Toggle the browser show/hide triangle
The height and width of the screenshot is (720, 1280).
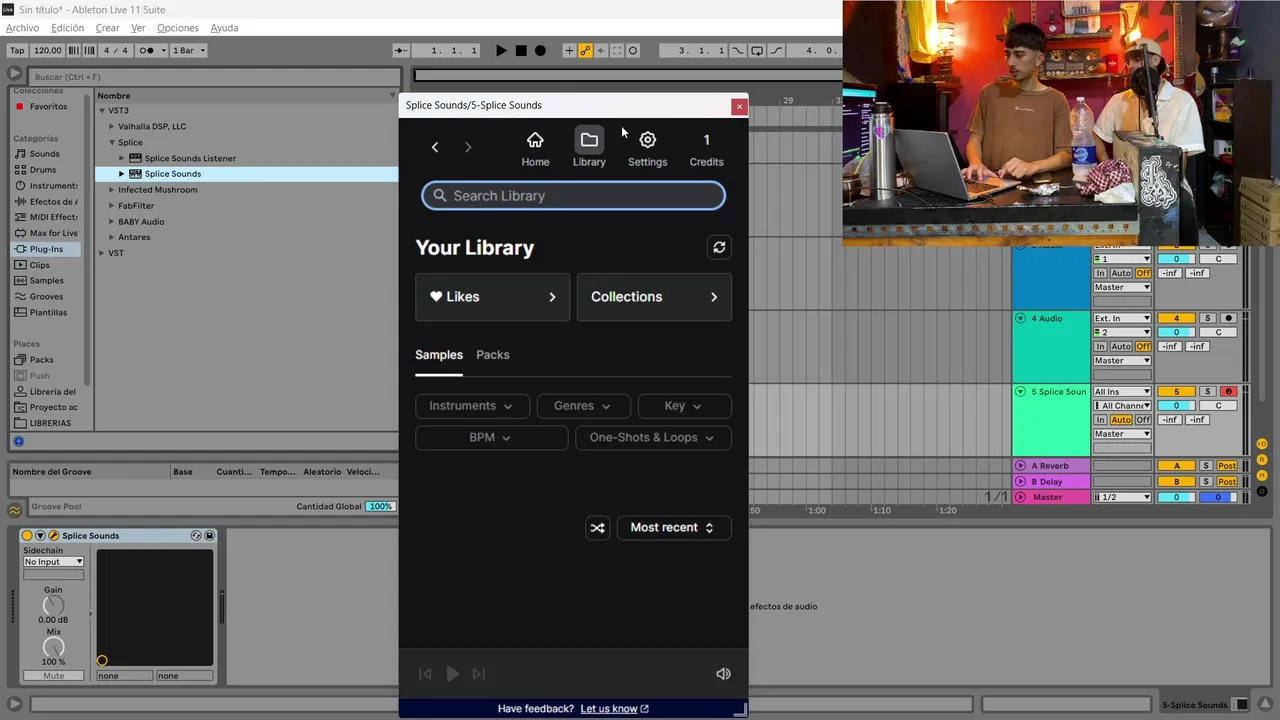[x=14, y=74]
